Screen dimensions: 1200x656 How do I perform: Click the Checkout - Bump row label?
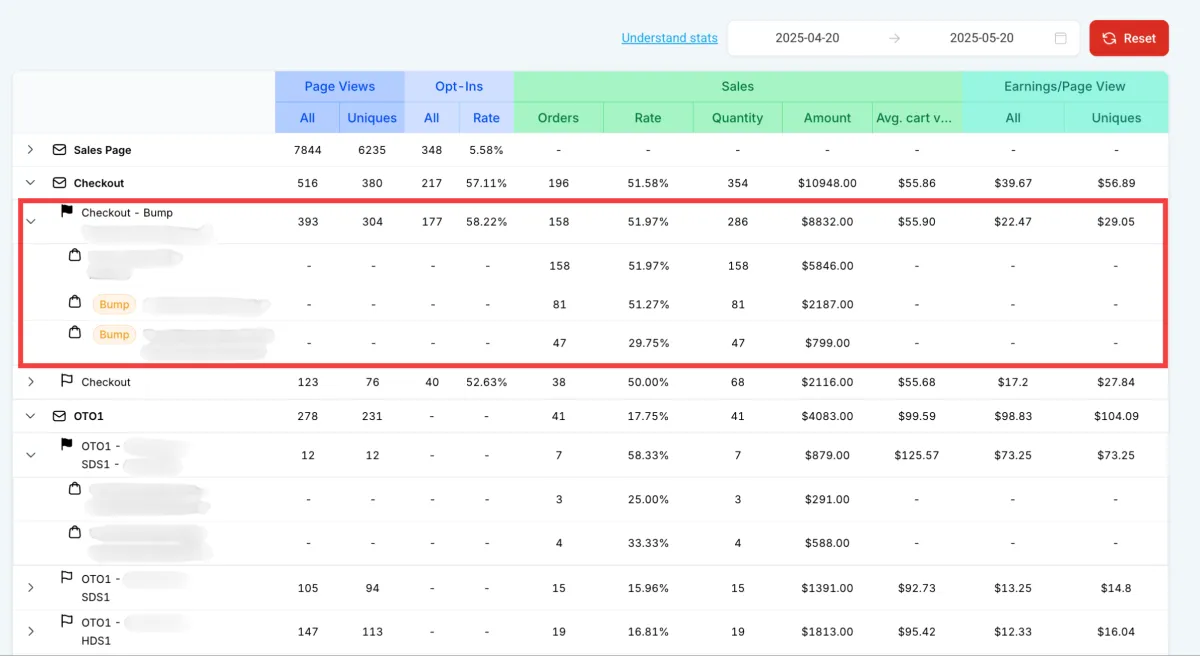[x=127, y=213]
